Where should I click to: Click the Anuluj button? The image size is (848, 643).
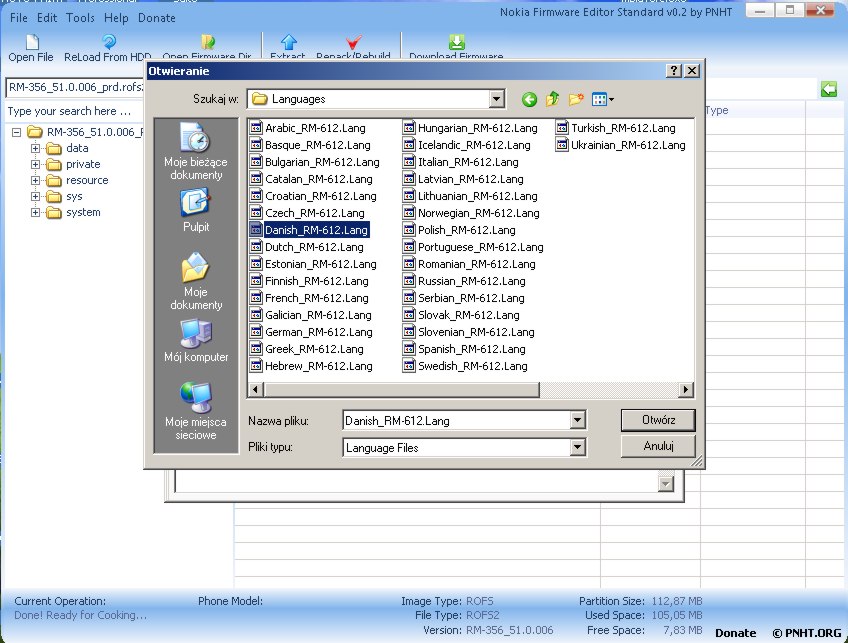tap(658, 446)
